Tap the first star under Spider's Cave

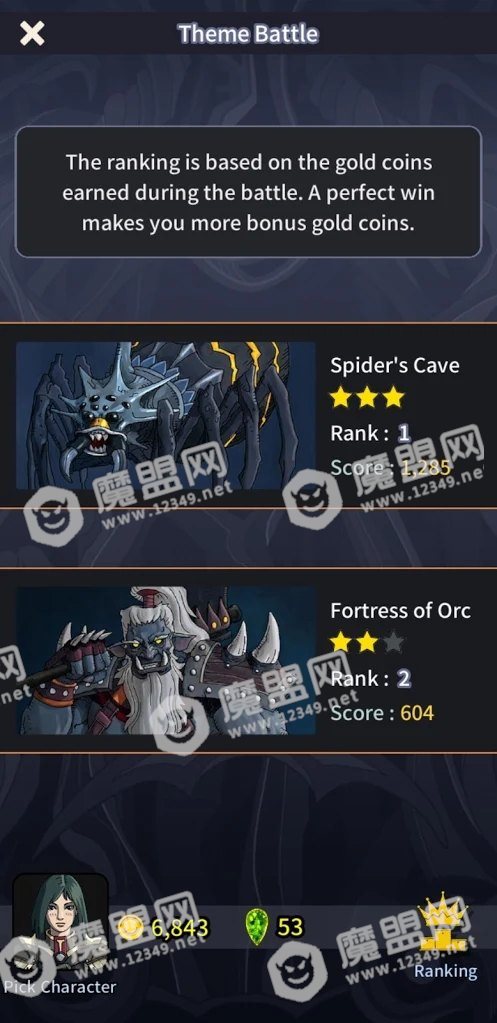coord(341,397)
